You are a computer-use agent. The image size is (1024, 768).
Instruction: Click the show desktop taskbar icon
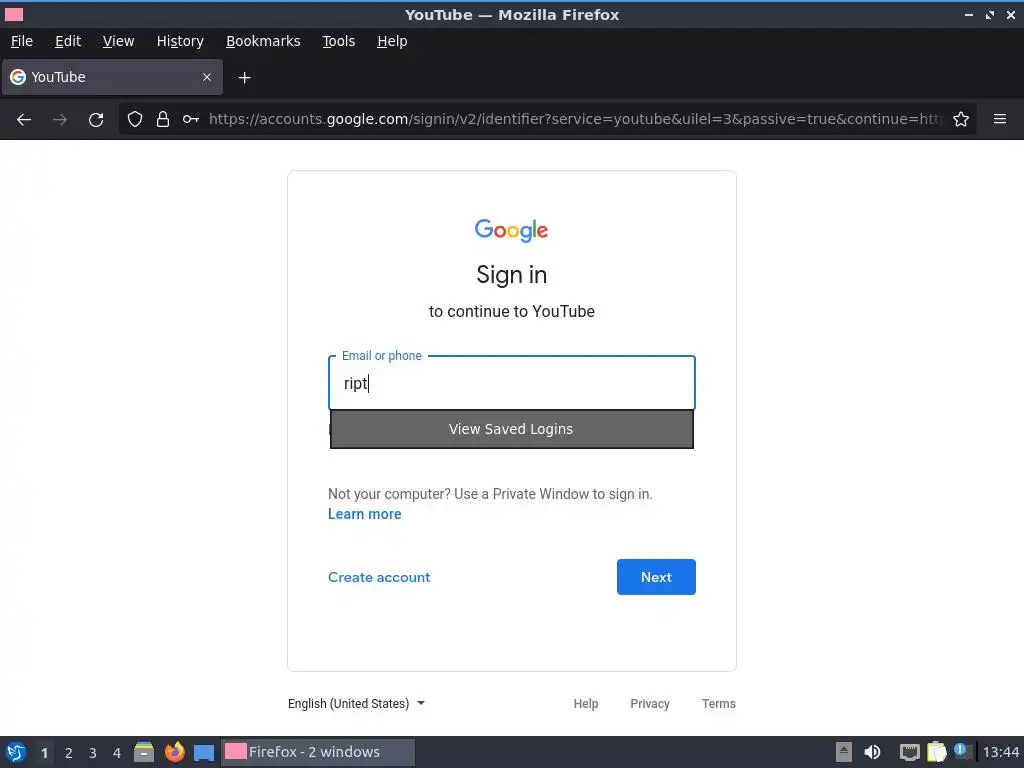pyautogui.click(x=204, y=752)
